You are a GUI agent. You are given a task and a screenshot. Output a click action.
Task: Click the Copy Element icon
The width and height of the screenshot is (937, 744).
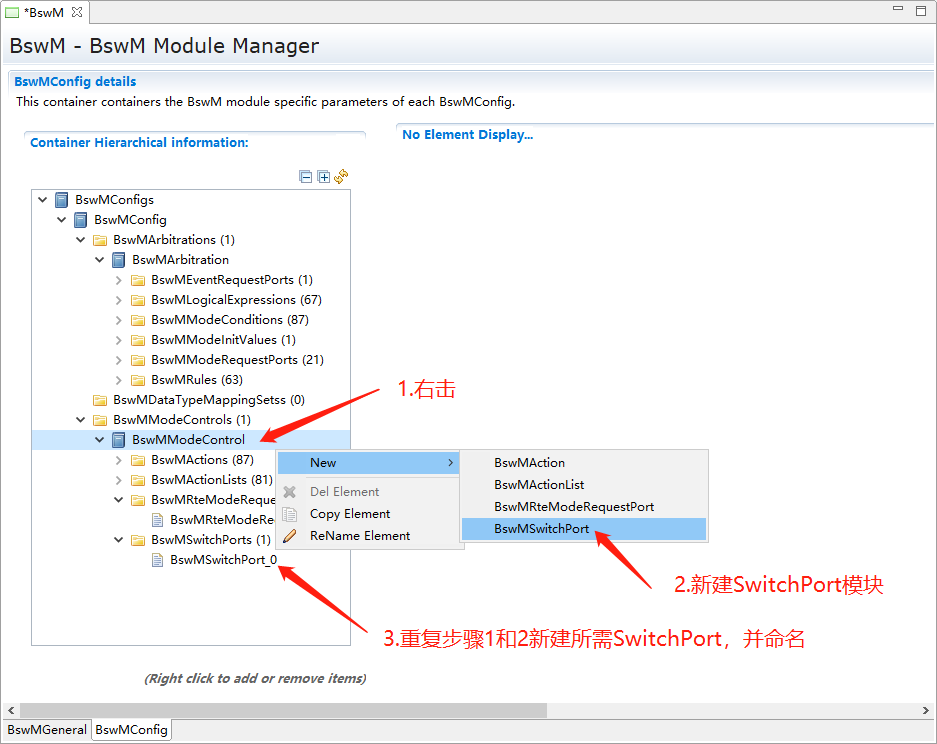[x=290, y=514]
